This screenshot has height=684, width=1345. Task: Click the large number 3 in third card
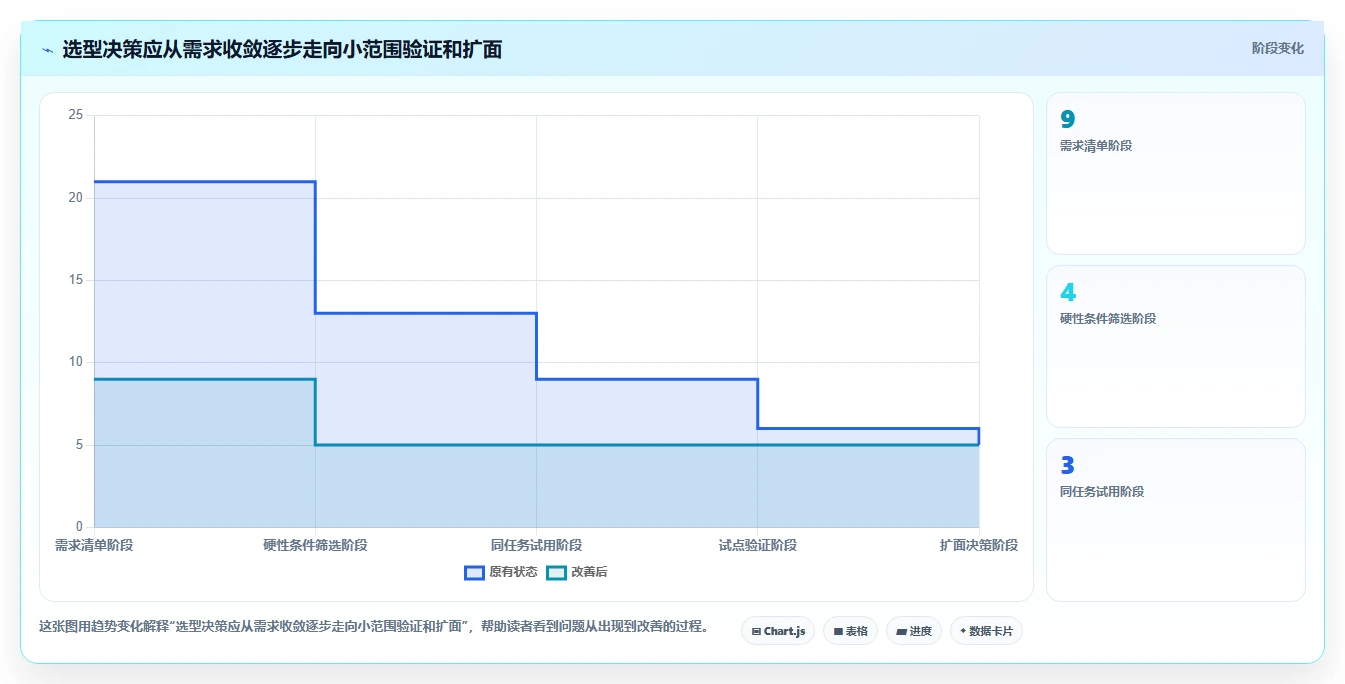(x=1067, y=465)
